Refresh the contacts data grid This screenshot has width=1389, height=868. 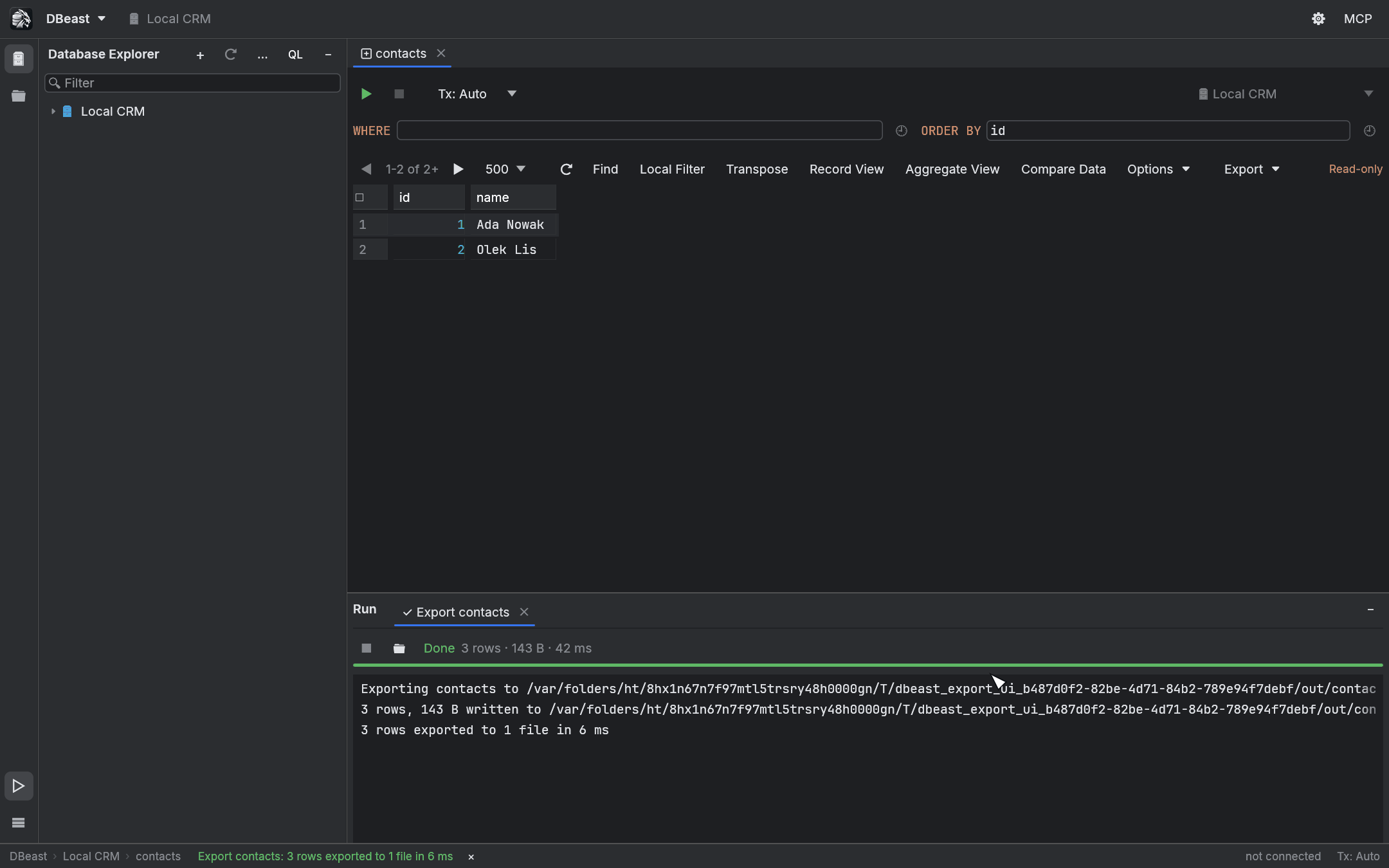click(x=566, y=169)
